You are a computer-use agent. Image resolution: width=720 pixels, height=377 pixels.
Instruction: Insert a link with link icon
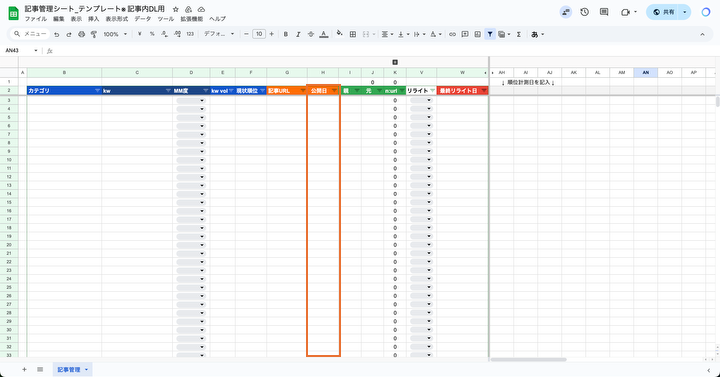click(452, 34)
